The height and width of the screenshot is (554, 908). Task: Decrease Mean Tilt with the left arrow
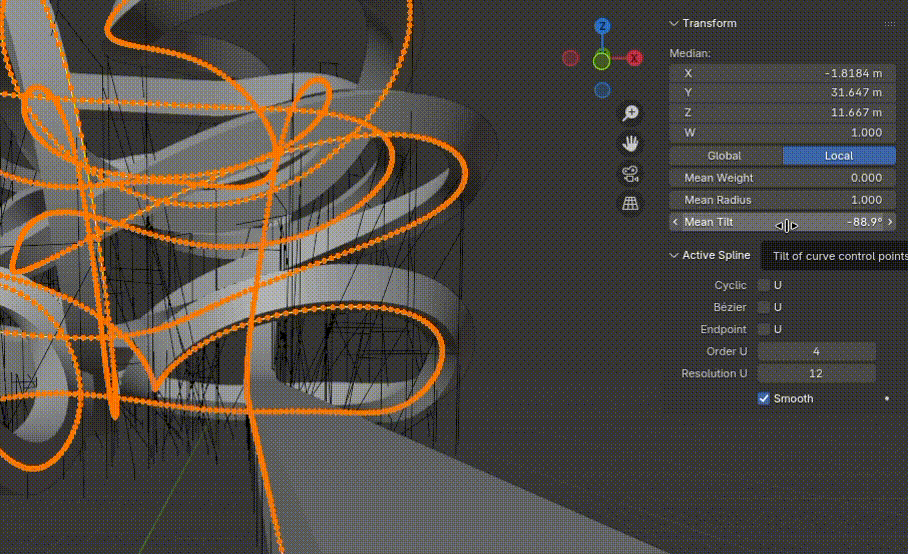[x=676, y=222]
